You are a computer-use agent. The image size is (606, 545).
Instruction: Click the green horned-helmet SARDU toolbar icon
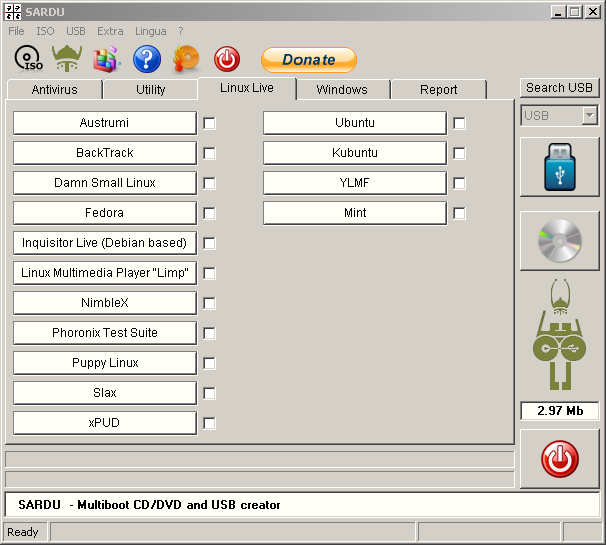click(x=67, y=58)
